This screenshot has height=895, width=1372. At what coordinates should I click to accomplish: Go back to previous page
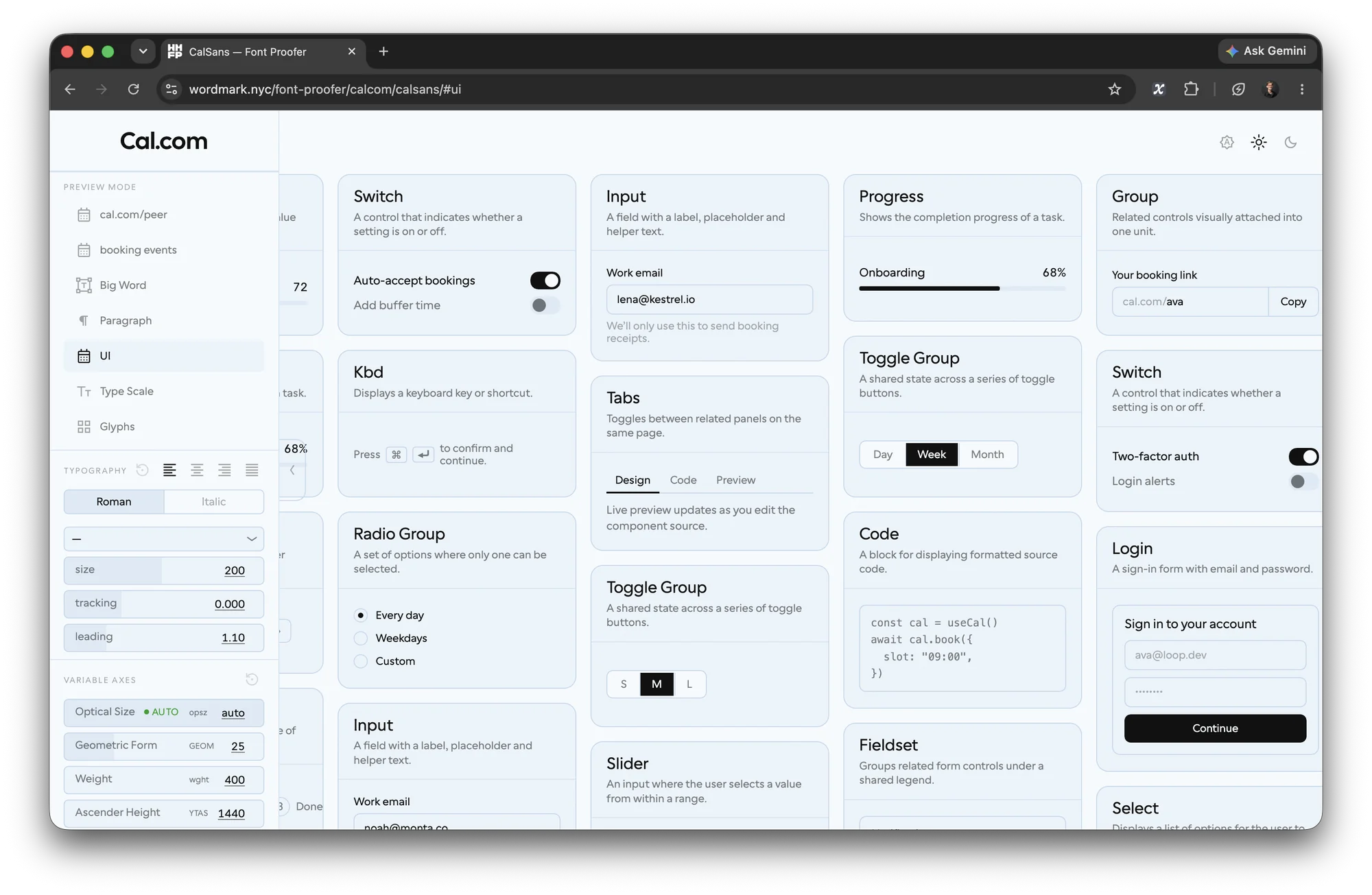[x=70, y=89]
